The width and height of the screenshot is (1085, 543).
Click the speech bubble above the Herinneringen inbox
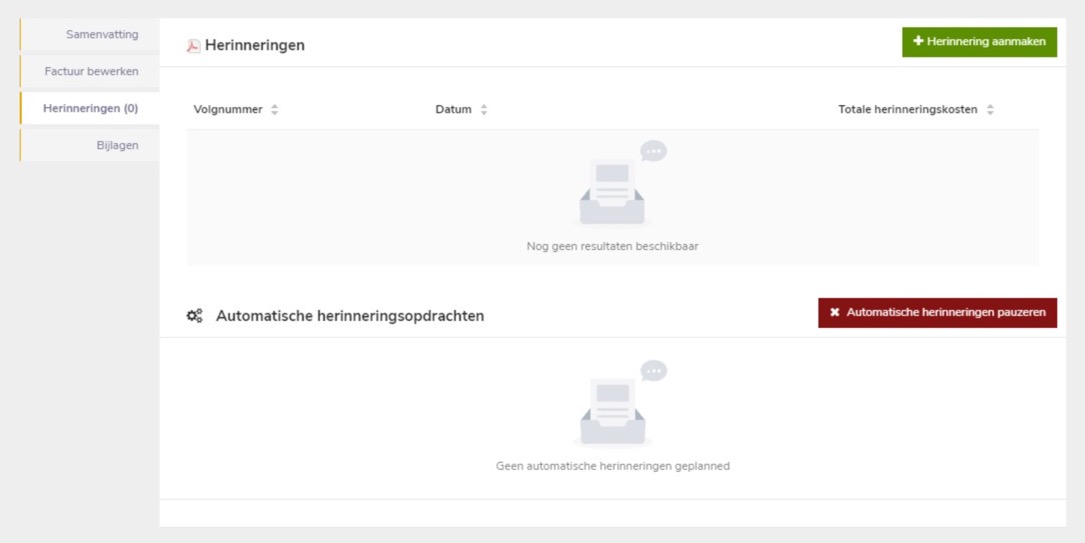654,151
